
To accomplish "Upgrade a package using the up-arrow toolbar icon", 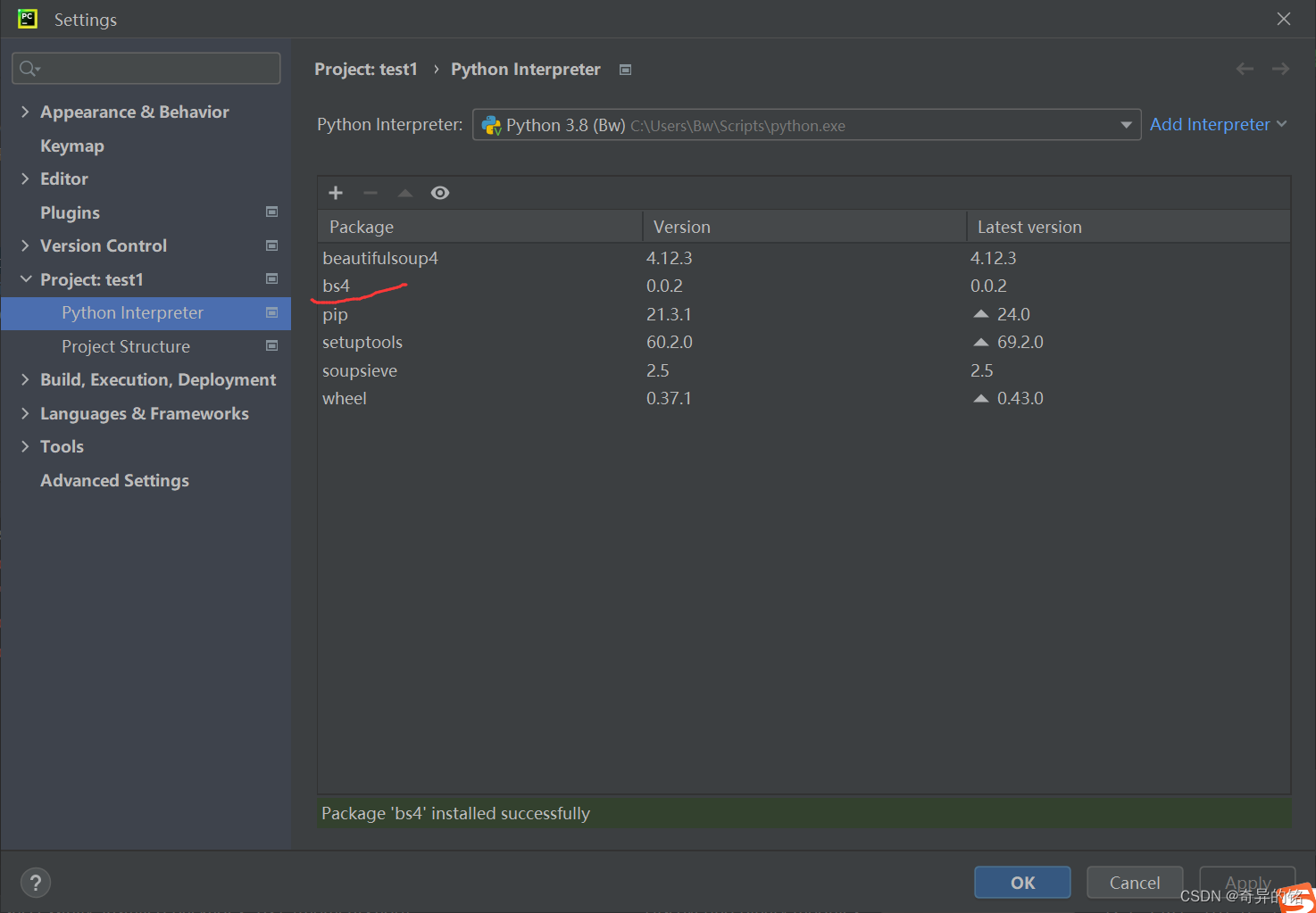I will coord(404,192).
